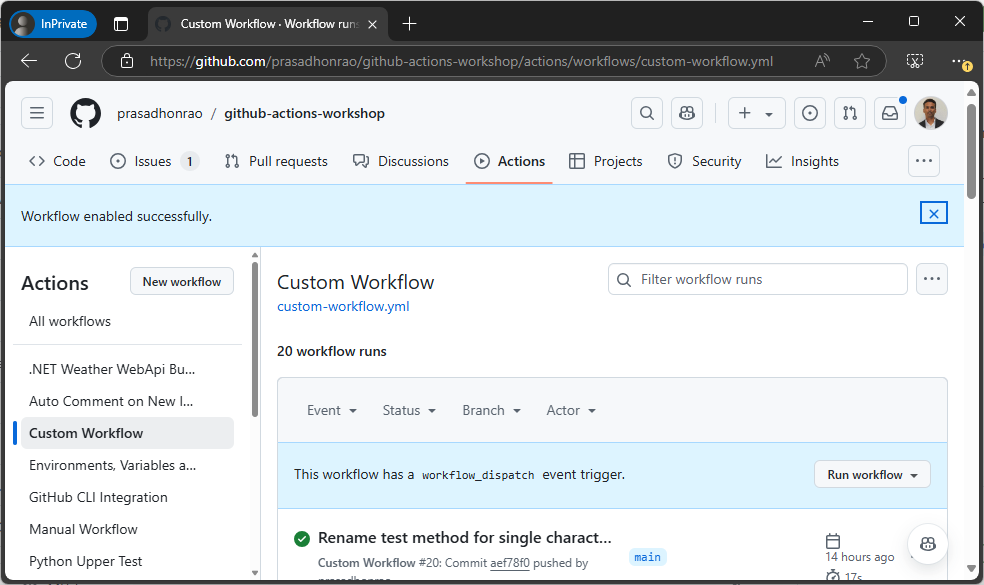Screen dimensions: 984x585
Task: Click the successful run status check icon
Action: click(302, 539)
